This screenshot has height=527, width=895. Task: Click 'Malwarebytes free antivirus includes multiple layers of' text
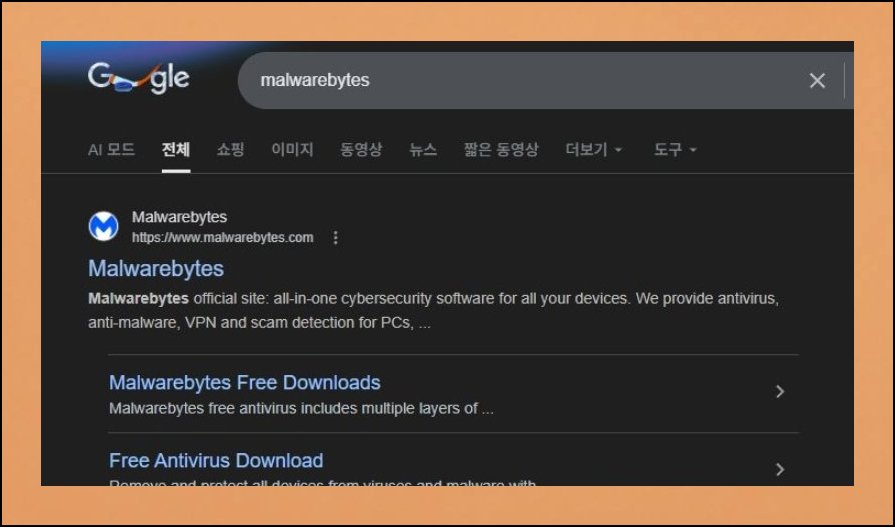tap(293, 408)
